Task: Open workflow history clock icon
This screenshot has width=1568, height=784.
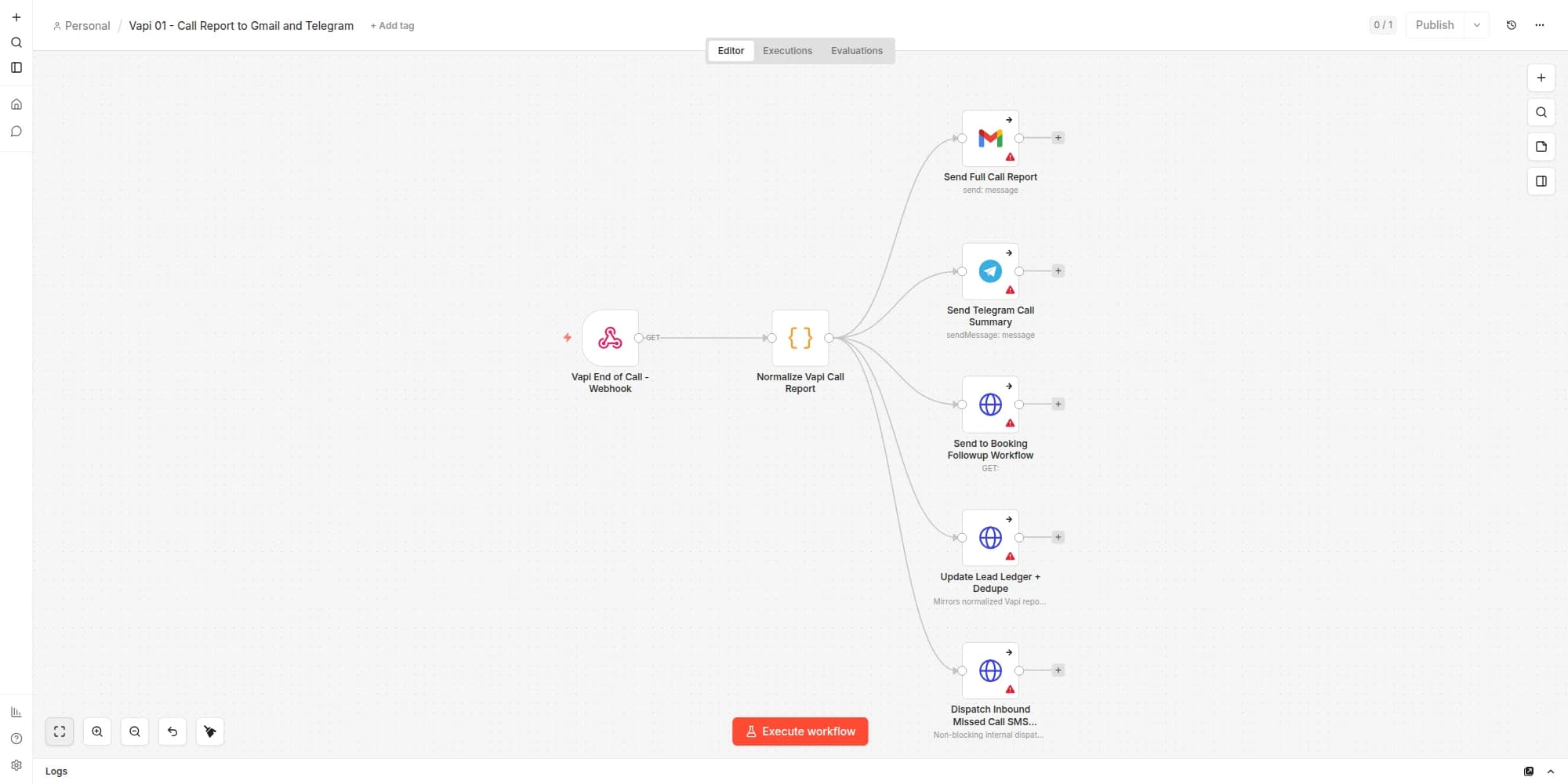Action: pos(1512,25)
